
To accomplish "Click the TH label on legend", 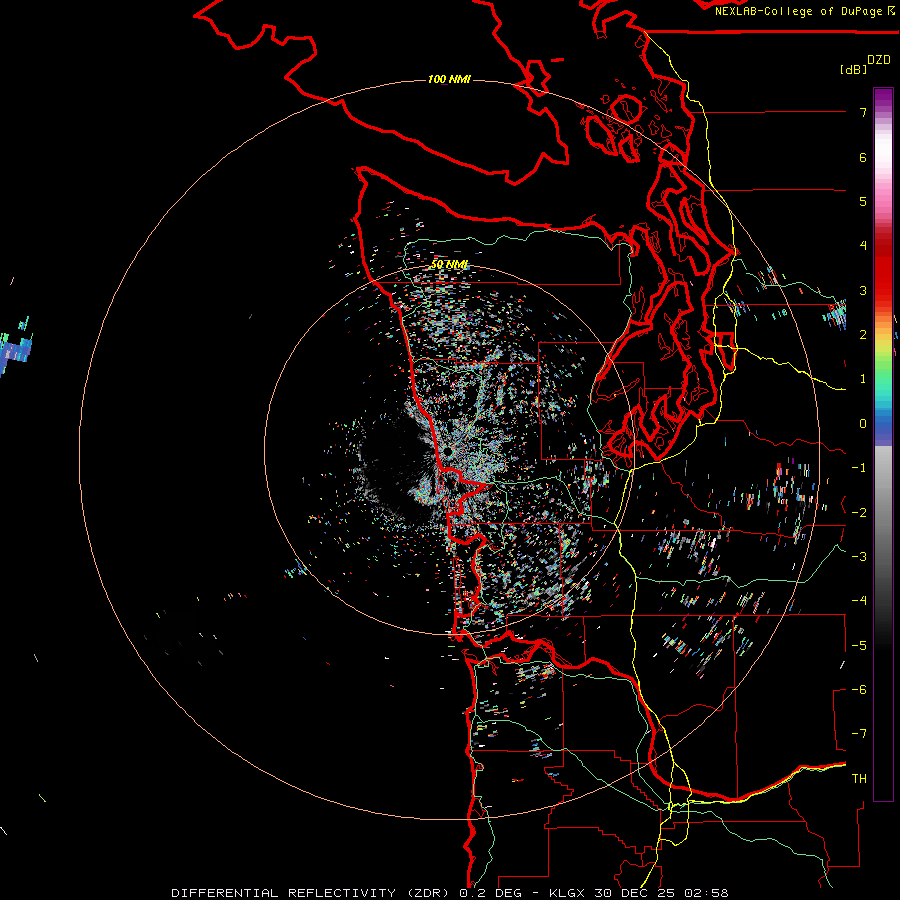I will point(859,778).
